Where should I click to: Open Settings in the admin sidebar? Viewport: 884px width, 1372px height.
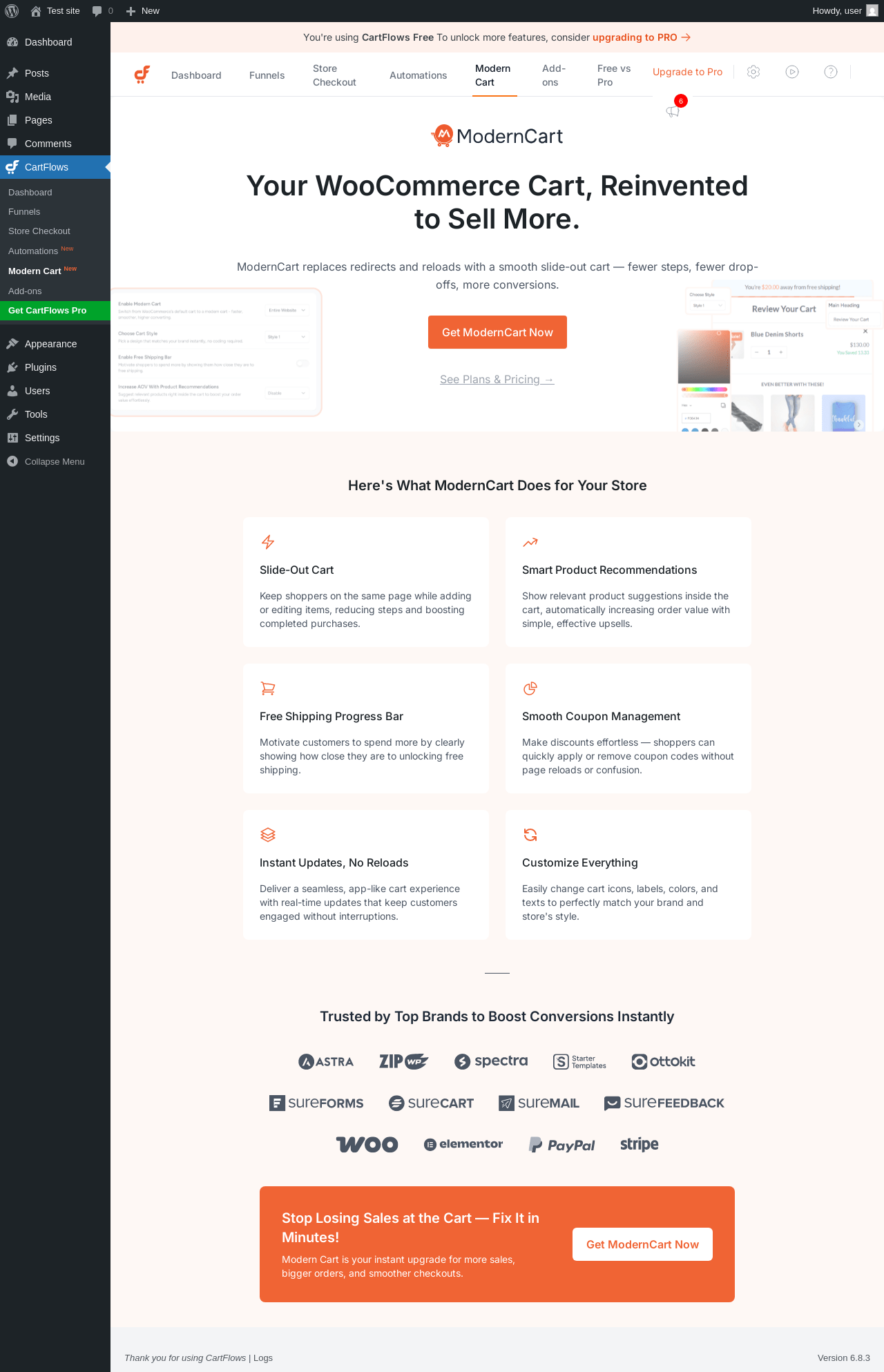click(55, 438)
